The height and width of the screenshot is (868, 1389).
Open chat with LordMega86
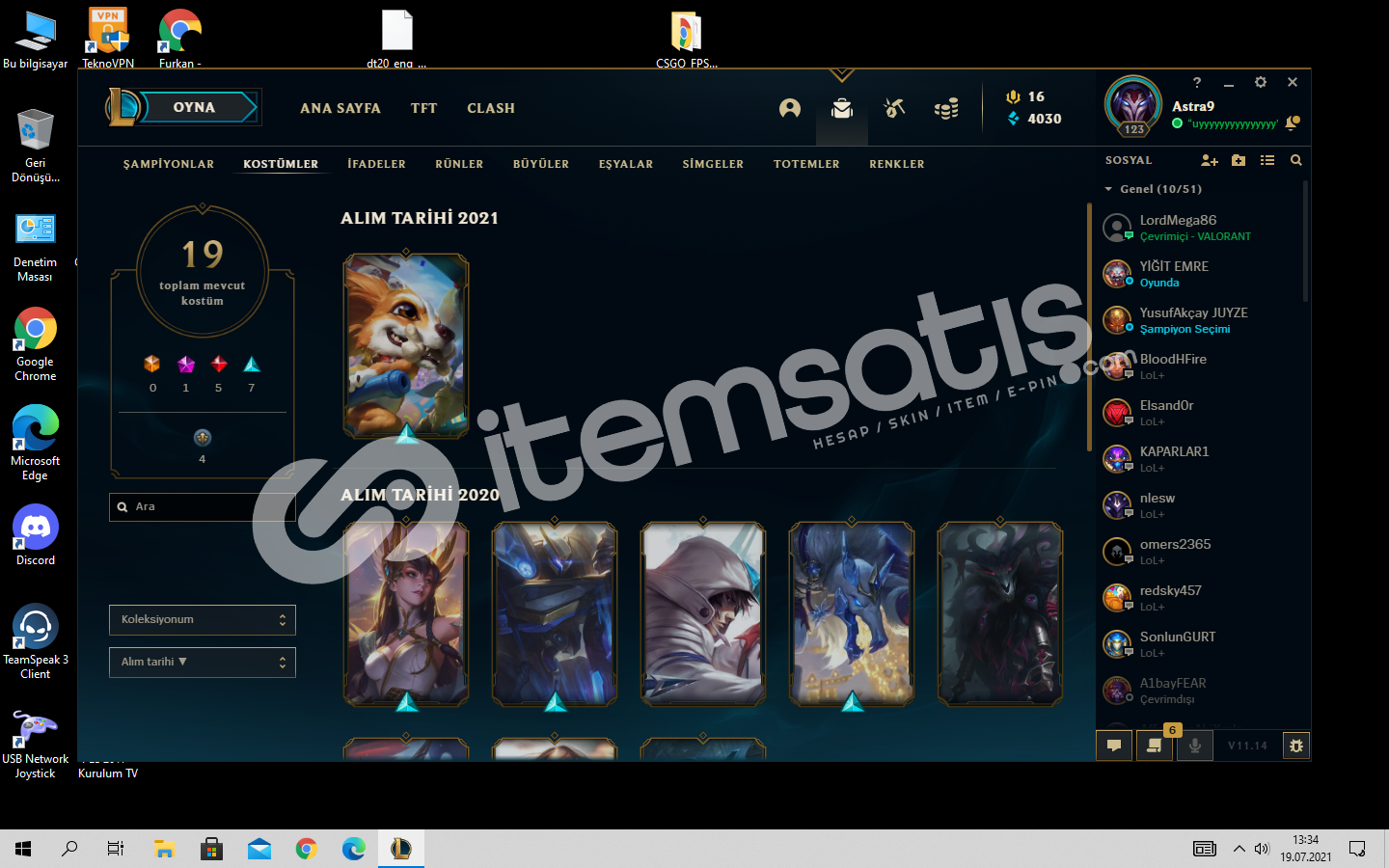click(x=1201, y=228)
